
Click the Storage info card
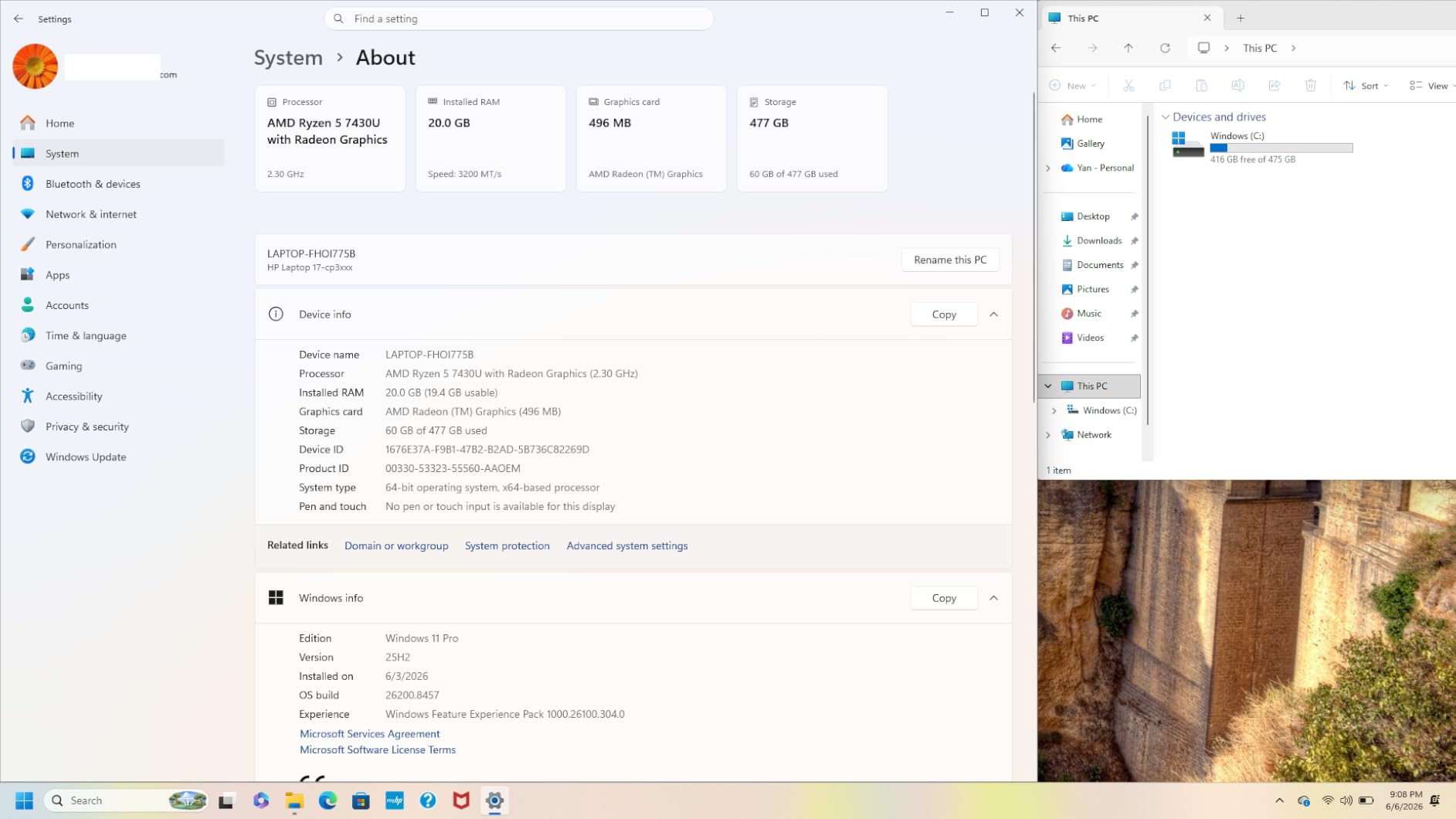pyautogui.click(x=812, y=138)
